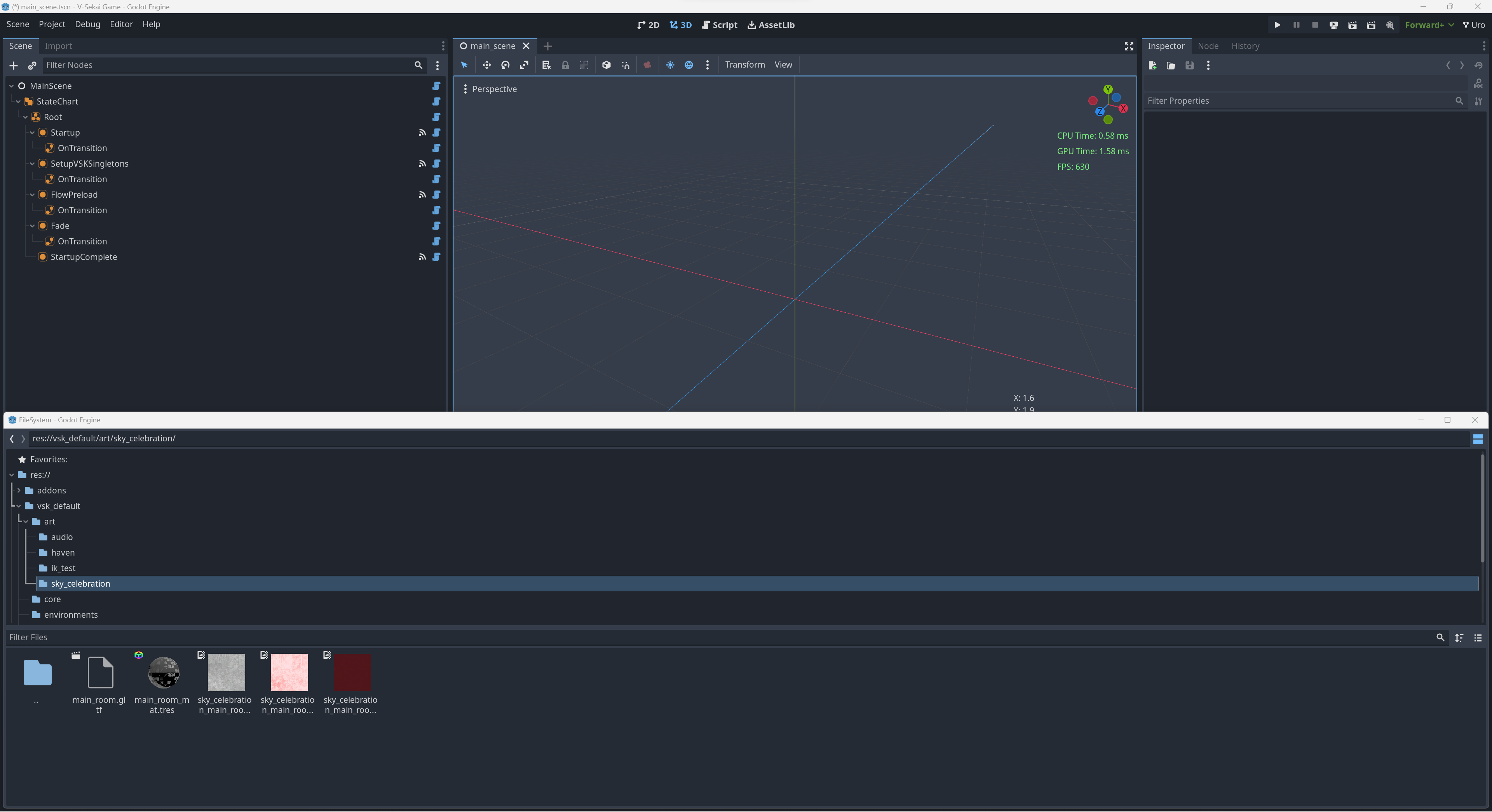Toggle Use Snap magnet icon
This screenshot has height=812, width=1492.
tap(626, 65)
